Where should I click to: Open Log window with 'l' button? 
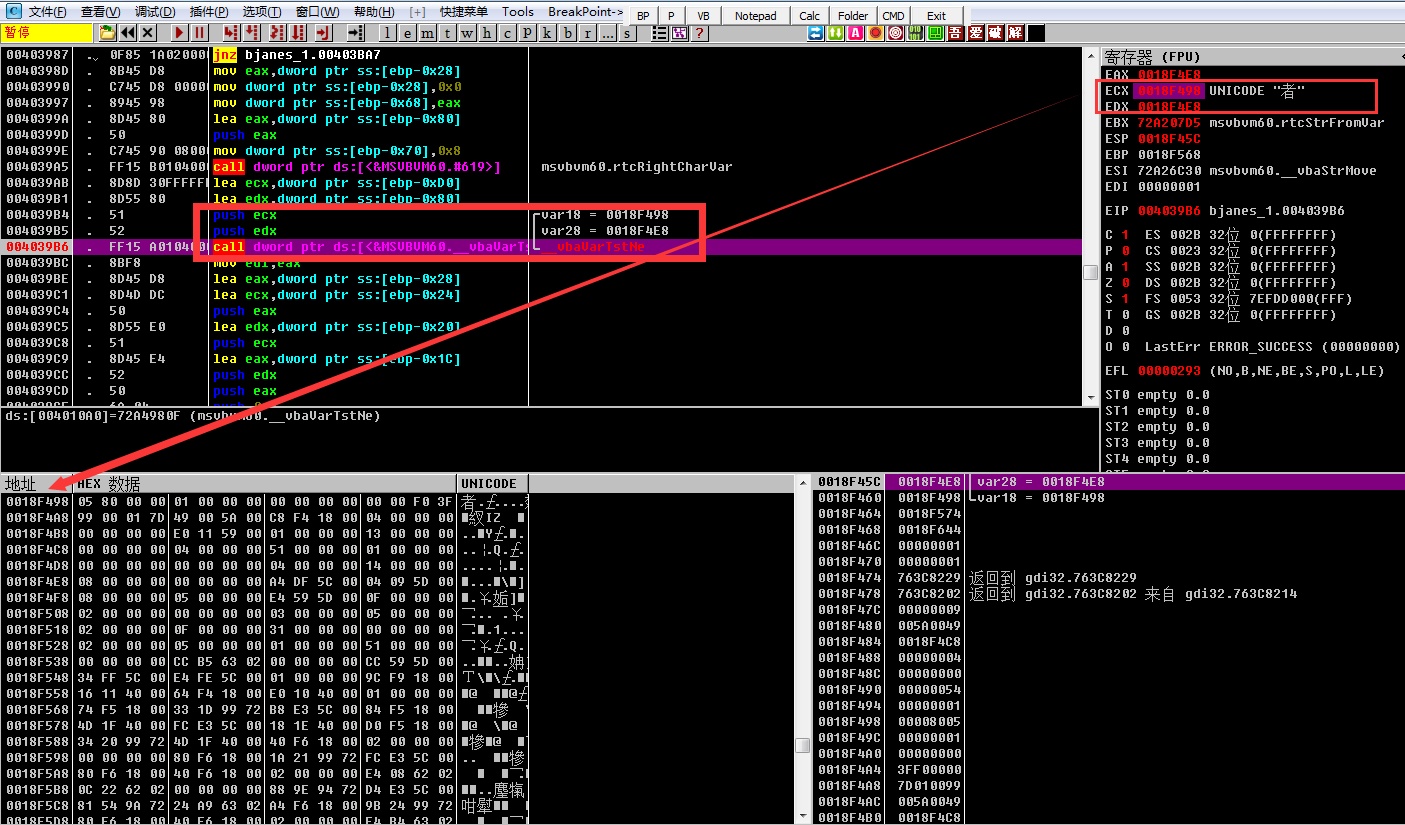click(x=387, y=32)
